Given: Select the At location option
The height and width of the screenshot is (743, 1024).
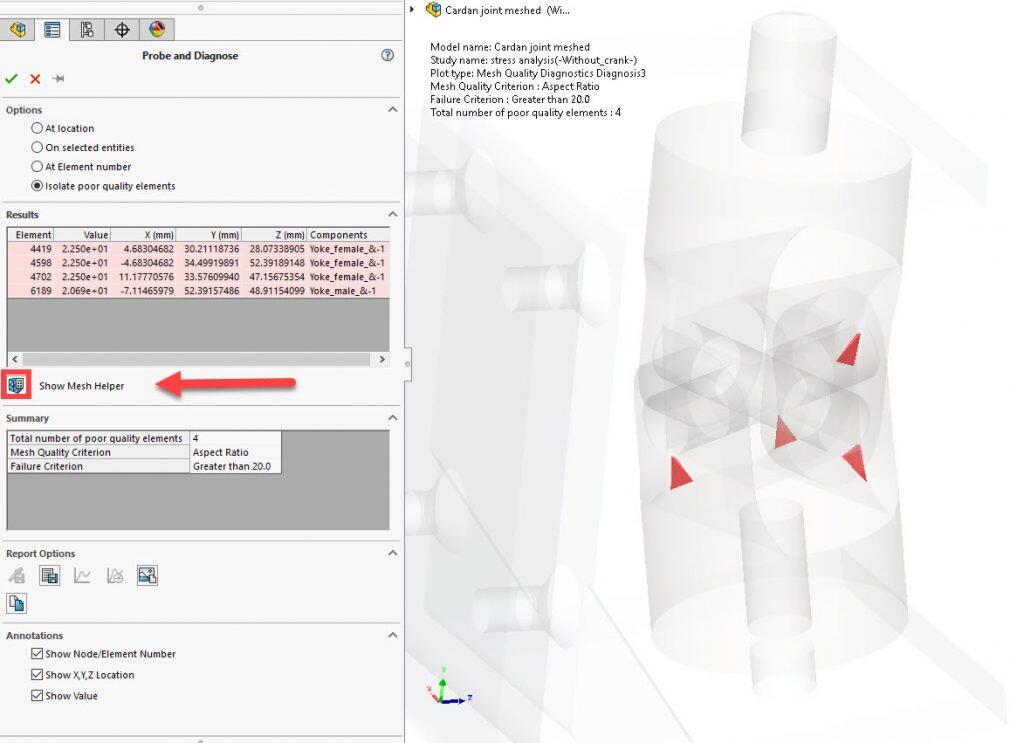Looking at the screenshot, I should pos(38,128).
